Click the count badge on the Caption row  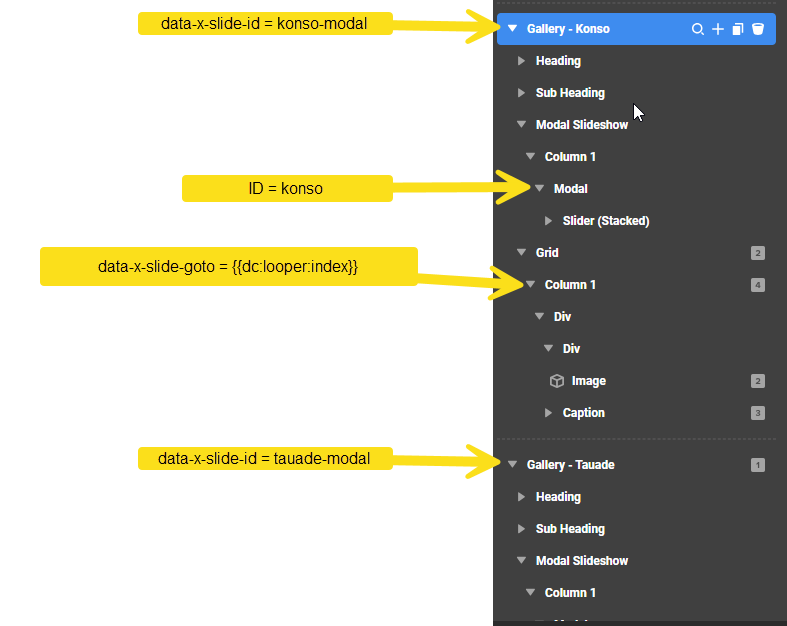coord(758,413)
